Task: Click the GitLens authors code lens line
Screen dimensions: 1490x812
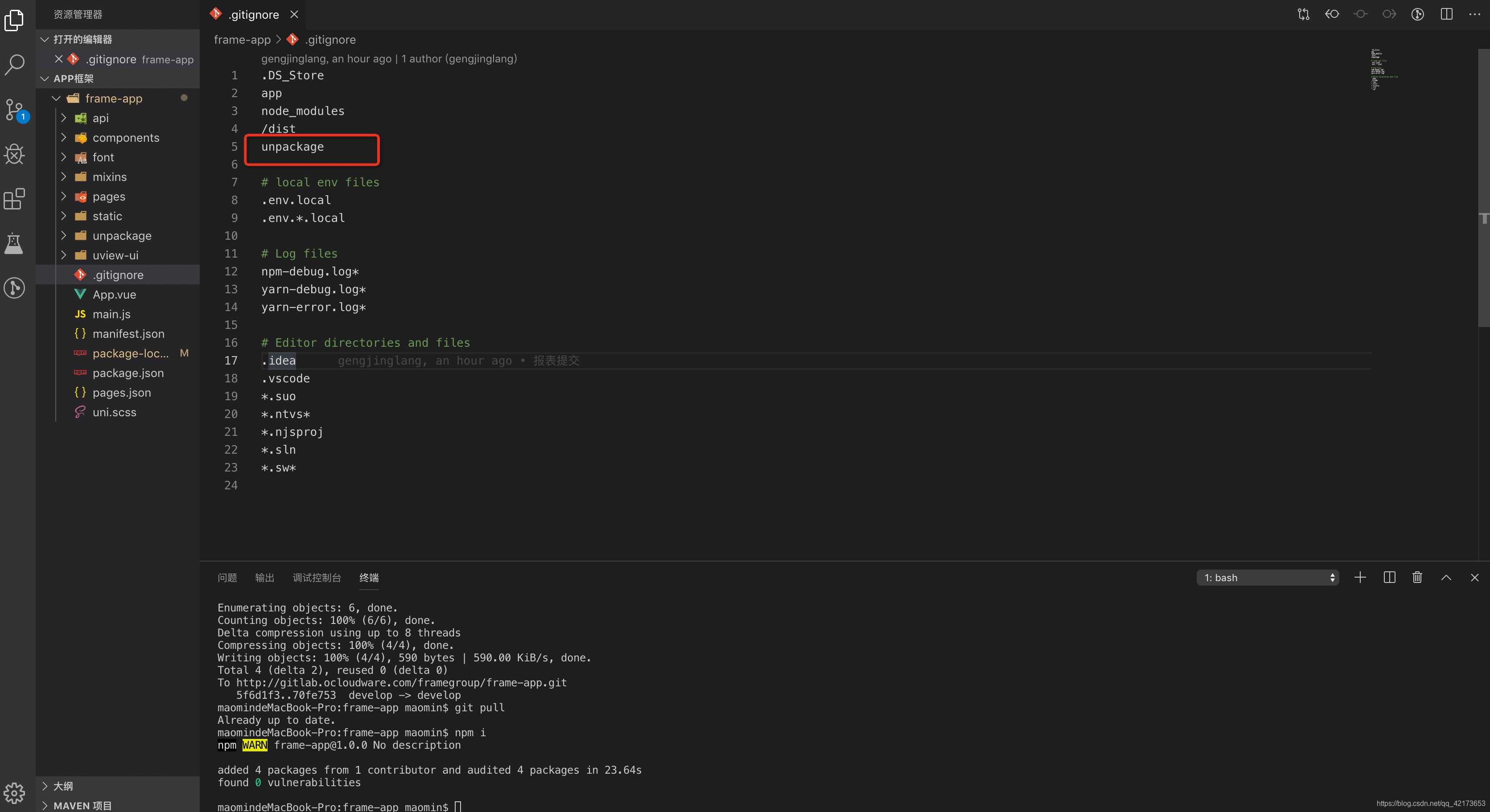Action: click(x=389, y=58)
